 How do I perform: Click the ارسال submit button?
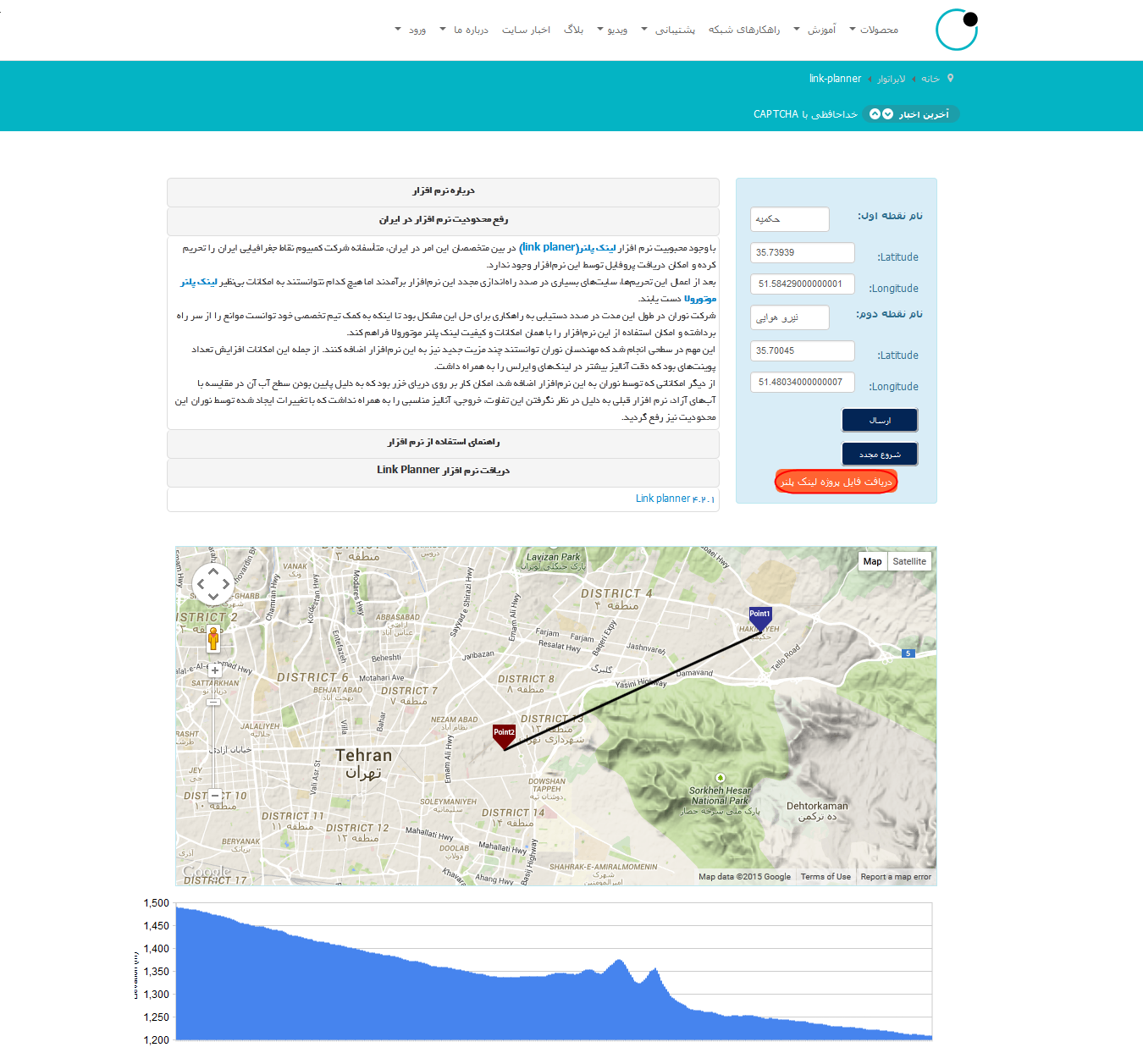coord(880,420)
